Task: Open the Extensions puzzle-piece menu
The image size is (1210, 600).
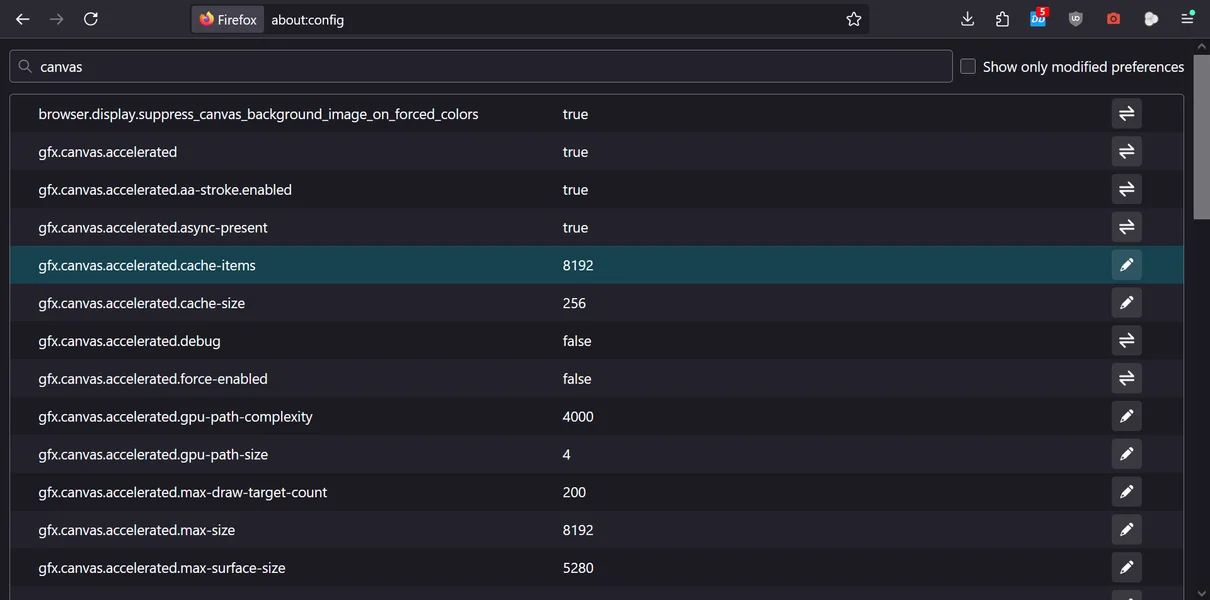Action: (1003, 19)
